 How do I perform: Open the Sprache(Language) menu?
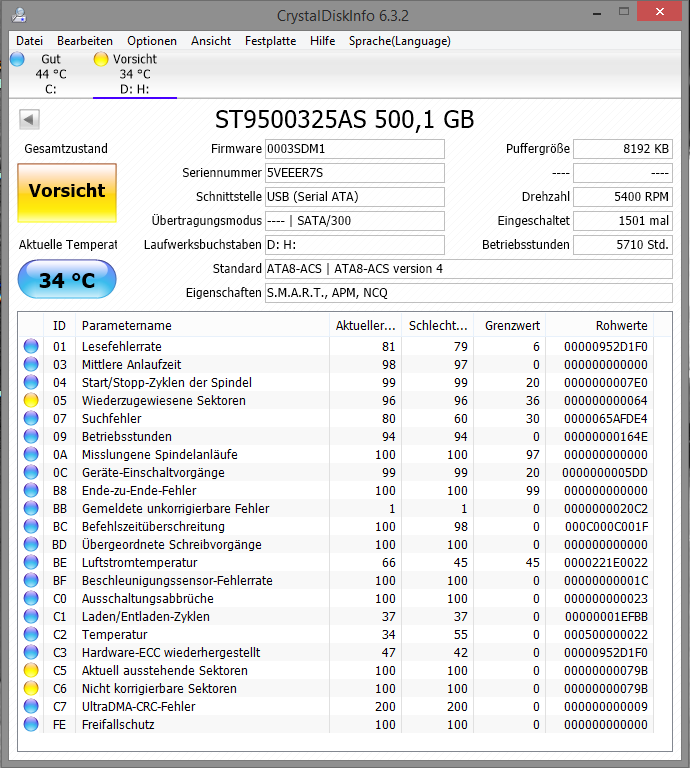tap(400, 41)
